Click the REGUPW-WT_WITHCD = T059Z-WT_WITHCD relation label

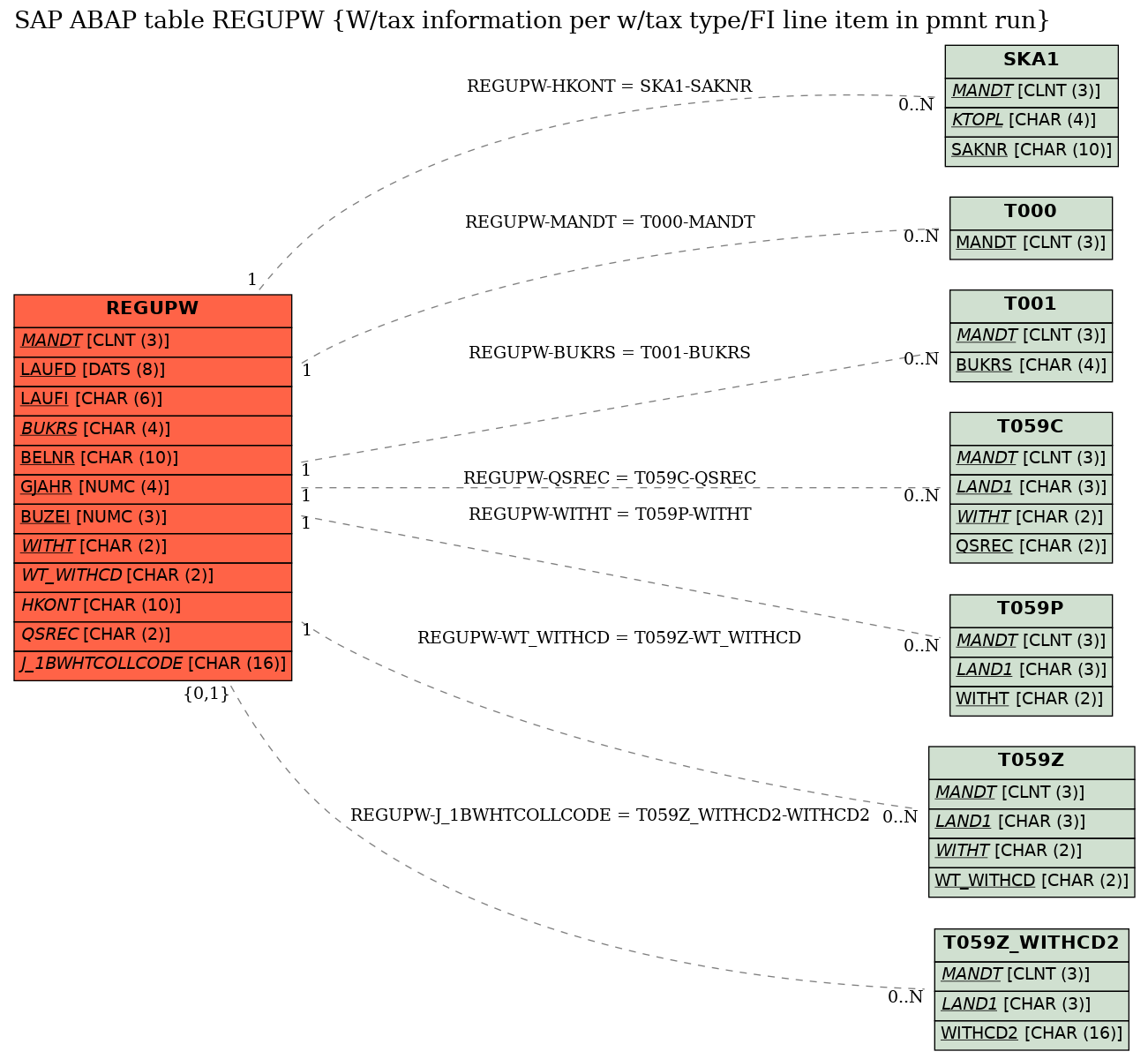pos(610,638)
